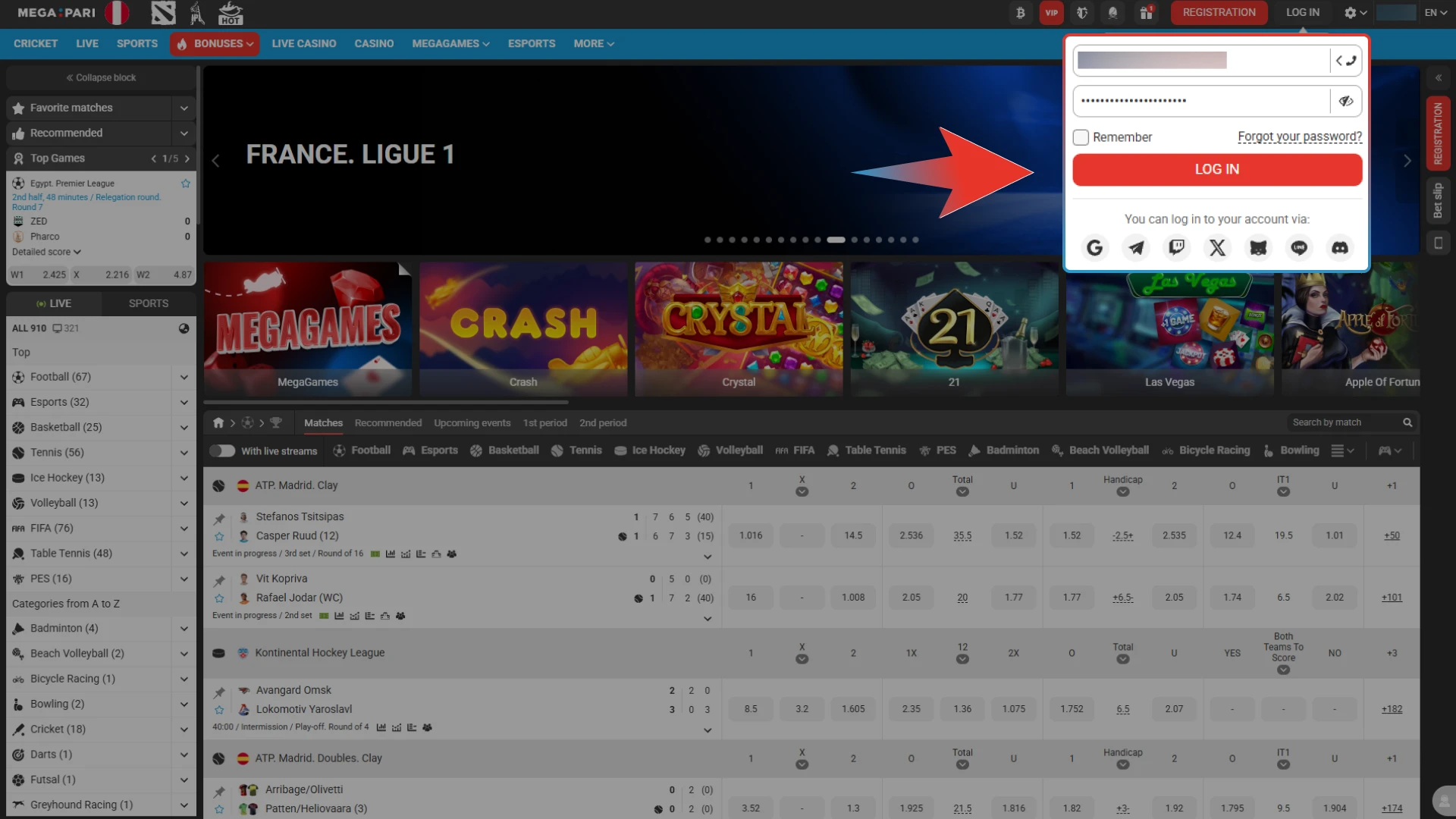Open the Bitcoin payments icon
1456x819 pixels.
point(1021,13)
